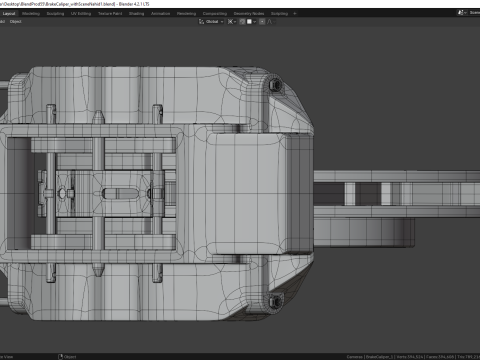
Task: Open the Sculpting tab next to plus button
Action: pyautogui.click(x=279, y=13)
